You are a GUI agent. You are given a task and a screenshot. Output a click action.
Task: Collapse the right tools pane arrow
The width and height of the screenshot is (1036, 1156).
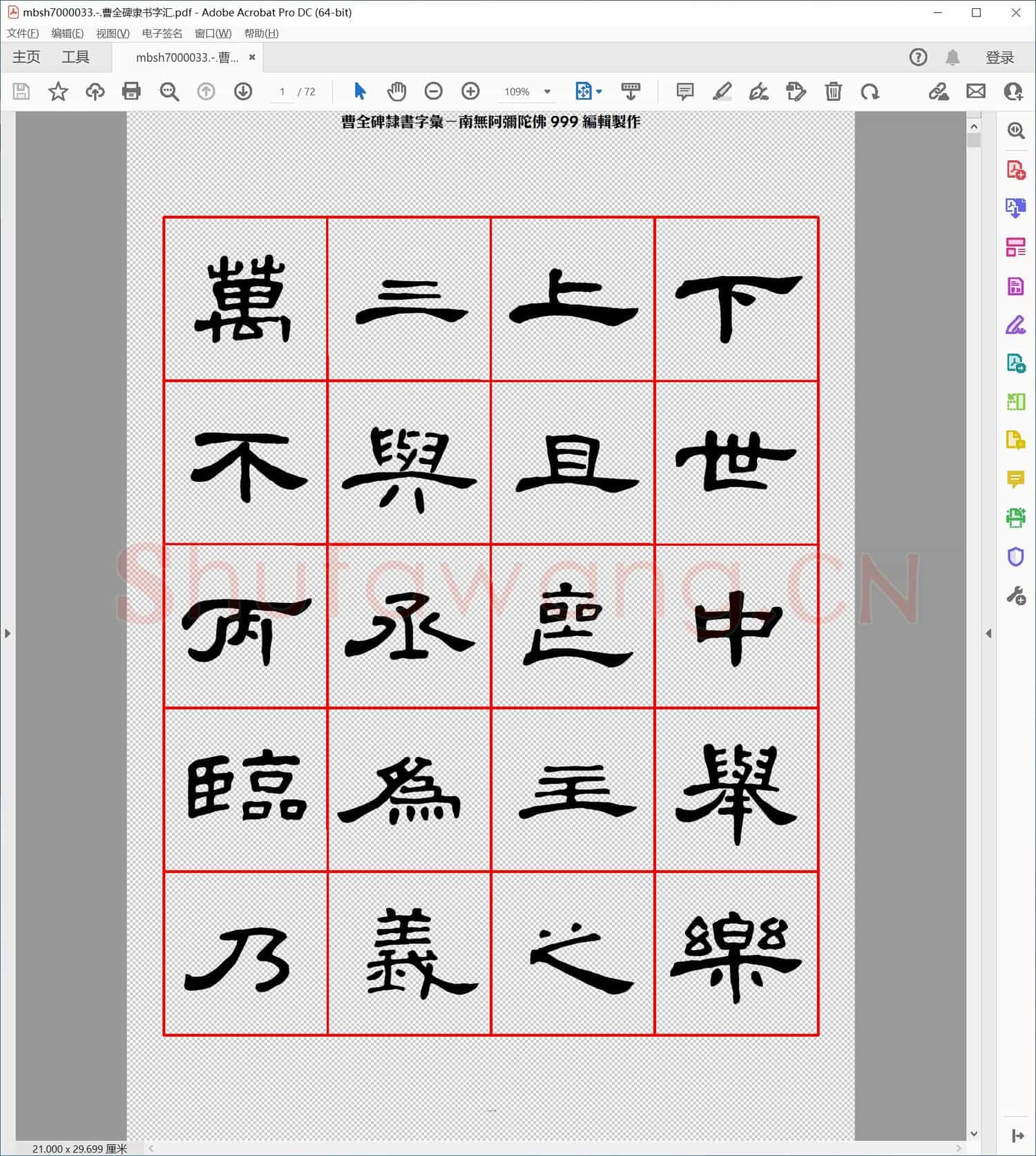click(988, 633)
